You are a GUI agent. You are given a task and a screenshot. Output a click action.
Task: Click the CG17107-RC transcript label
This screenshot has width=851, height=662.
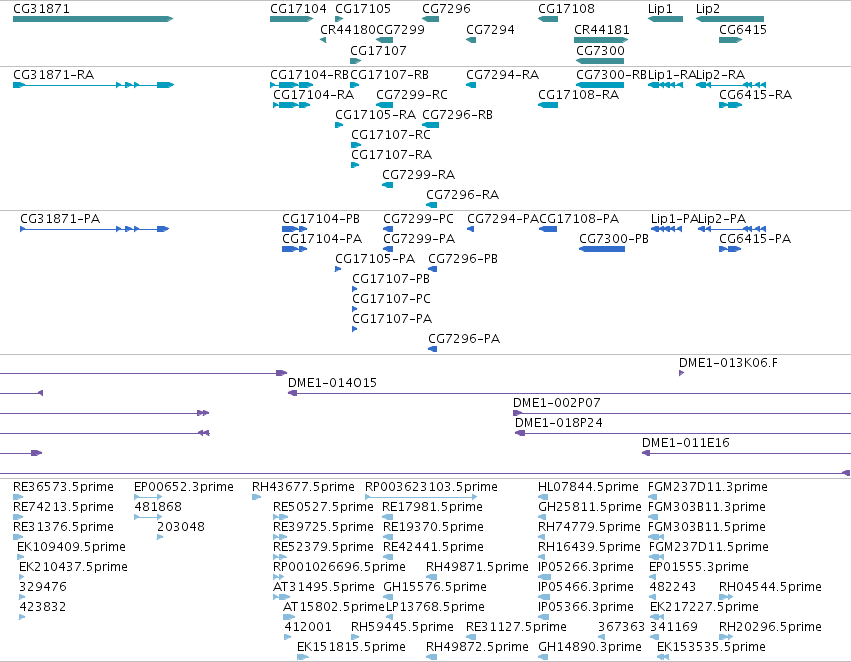(391, 135)
